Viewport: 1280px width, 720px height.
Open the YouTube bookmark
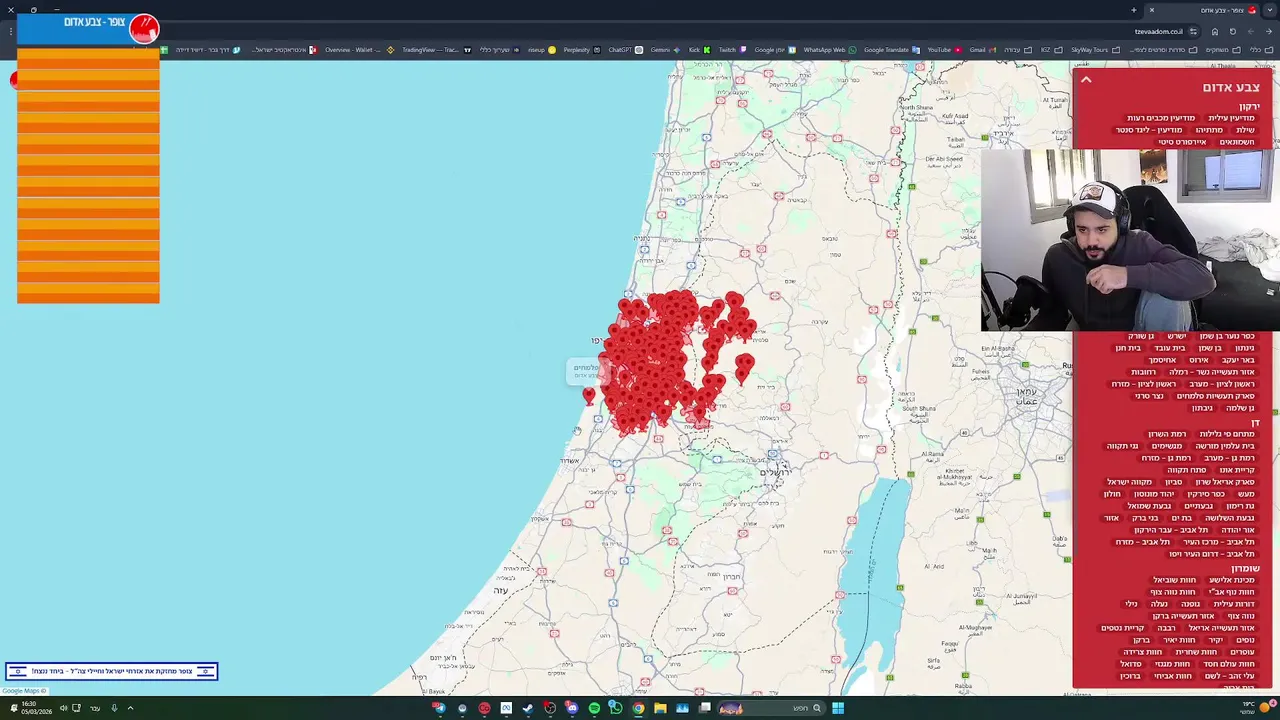pyautogui.click(x=944, y=50)
